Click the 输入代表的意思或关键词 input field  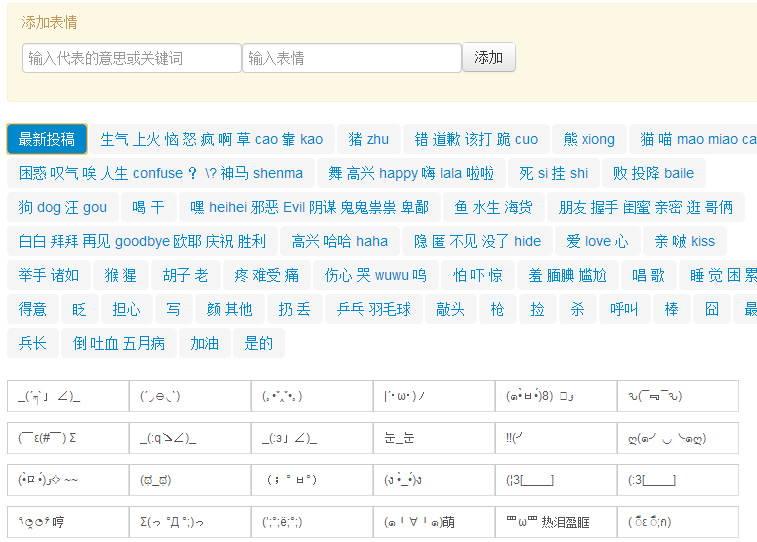pyautogui.click(x=131, y=58)
